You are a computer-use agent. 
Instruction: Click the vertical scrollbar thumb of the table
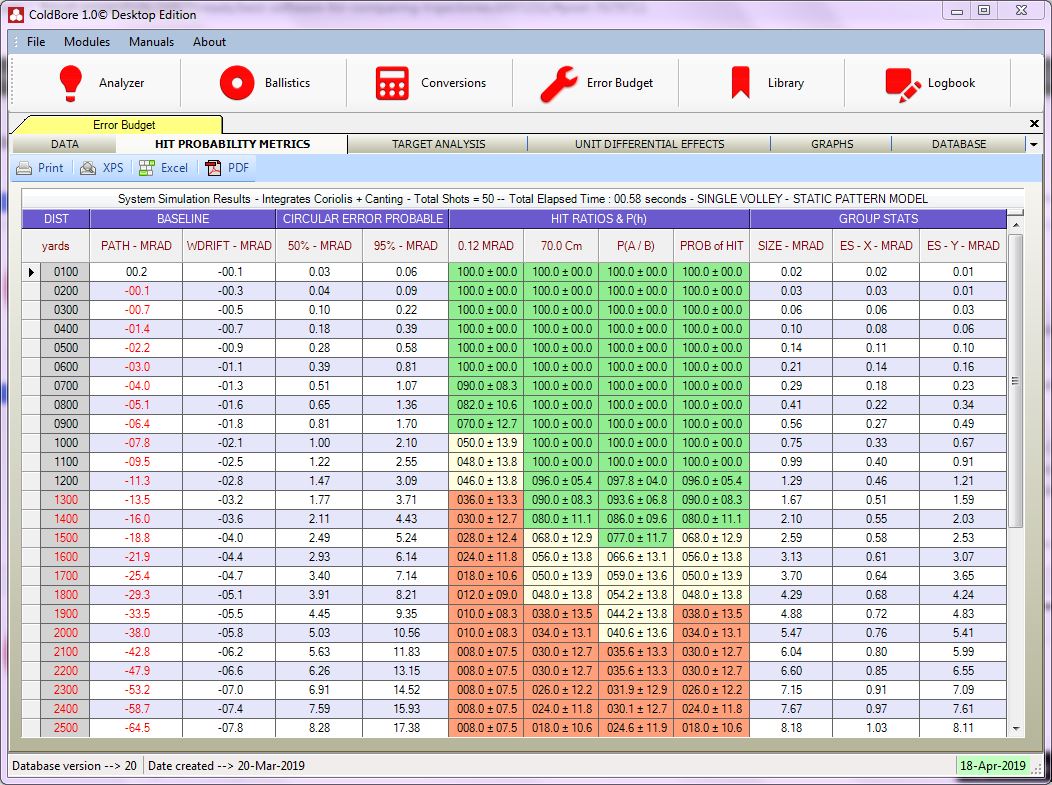pyautogui.click(x=1015, y=380)
